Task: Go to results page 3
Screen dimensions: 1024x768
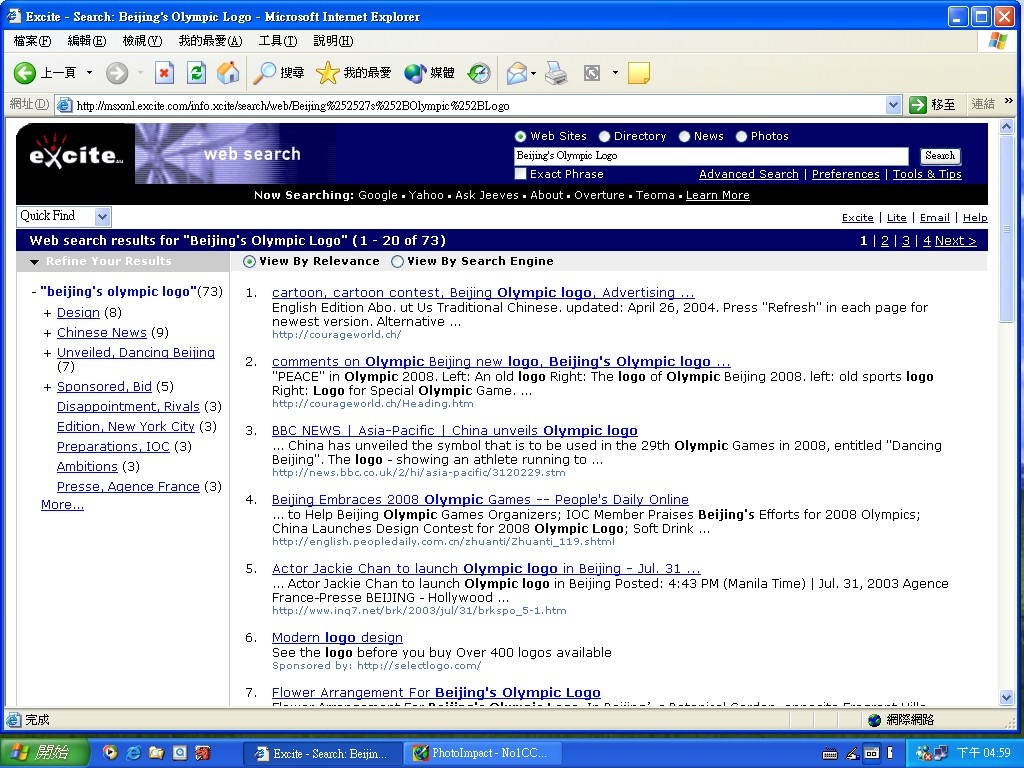Action: tap(905, 240)
